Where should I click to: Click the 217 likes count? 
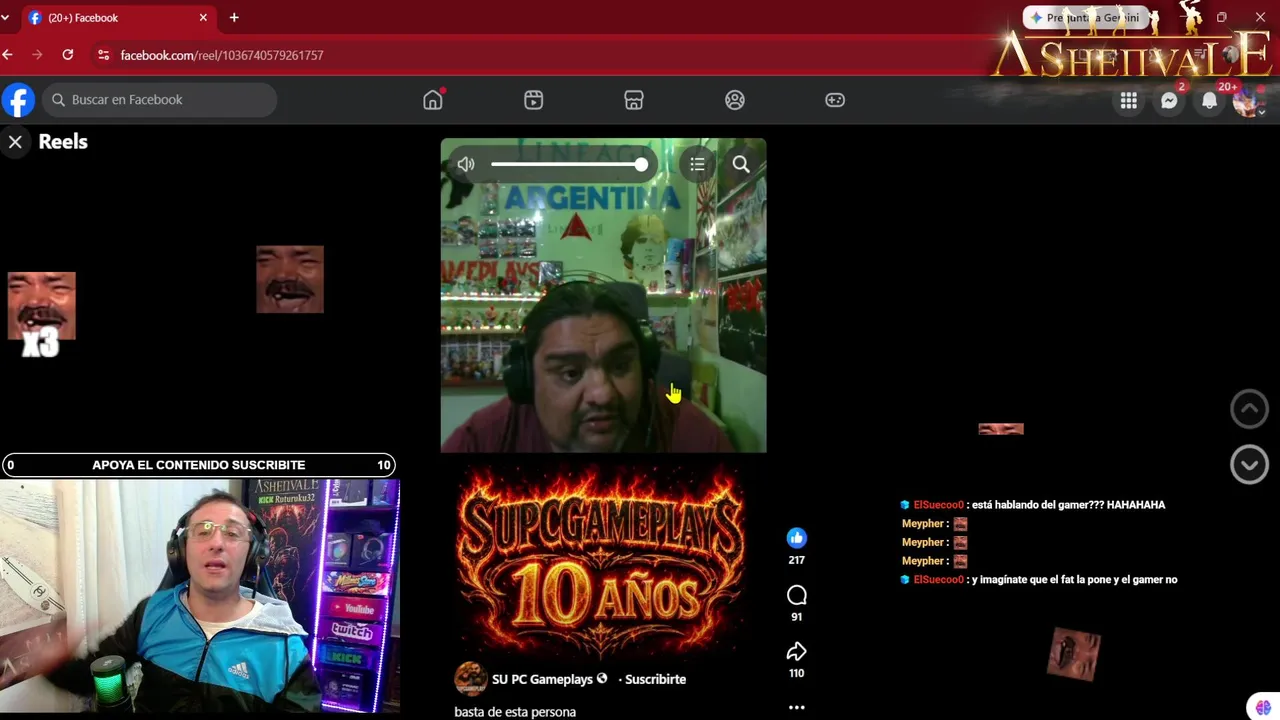point(796,560)
